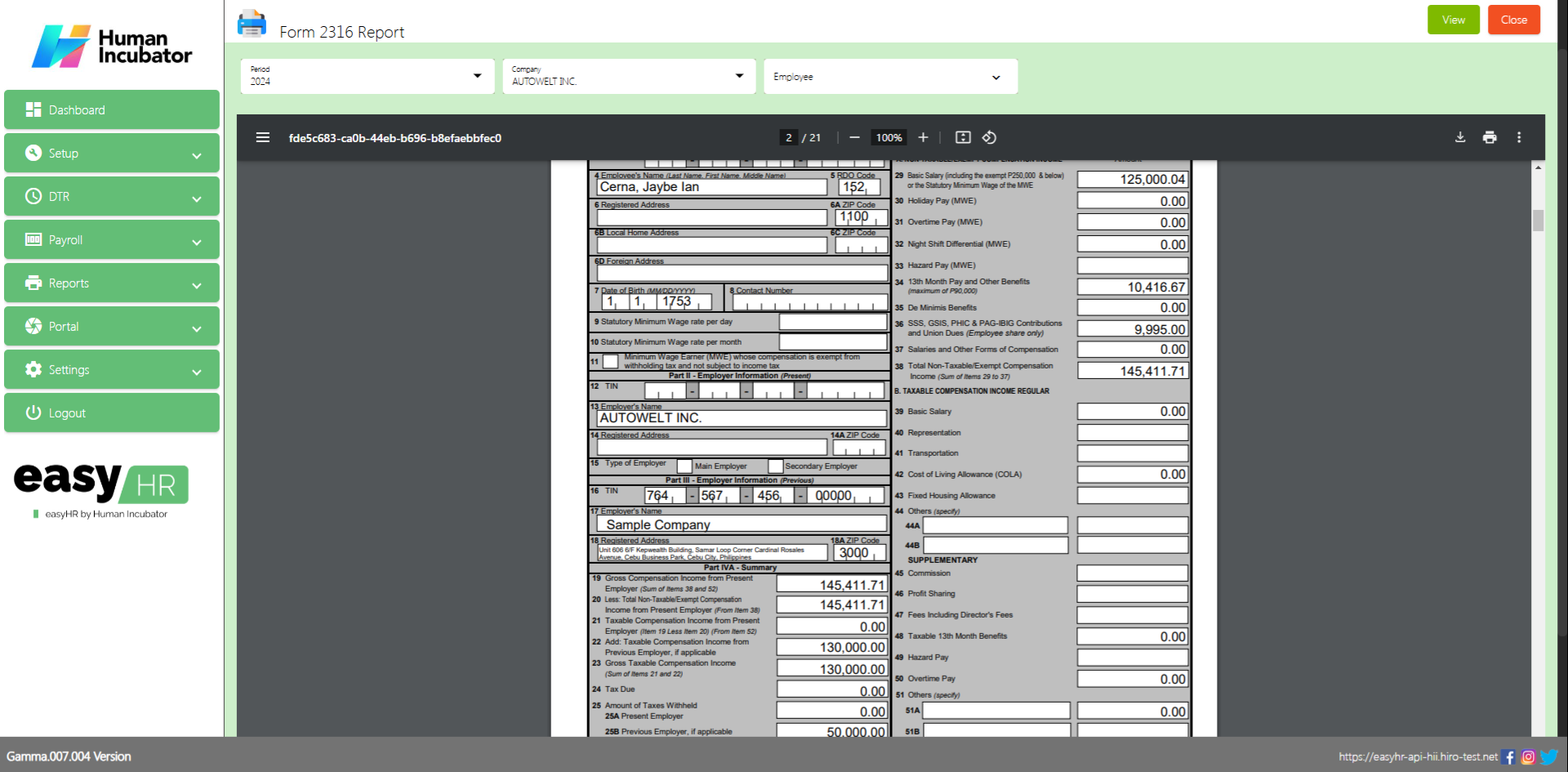
Task: Click the Gross Taxable Compensation value 130,000.00
Action: (x=832, y=668)
